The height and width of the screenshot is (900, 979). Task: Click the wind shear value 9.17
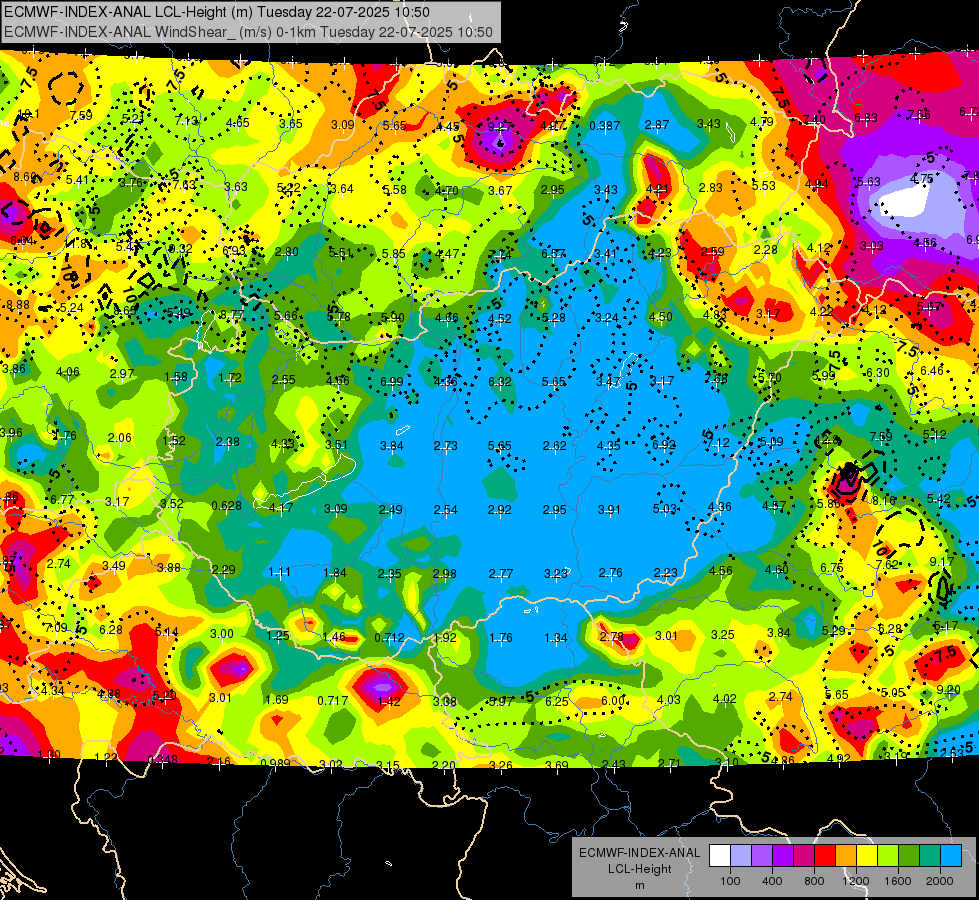pos(942,561)
